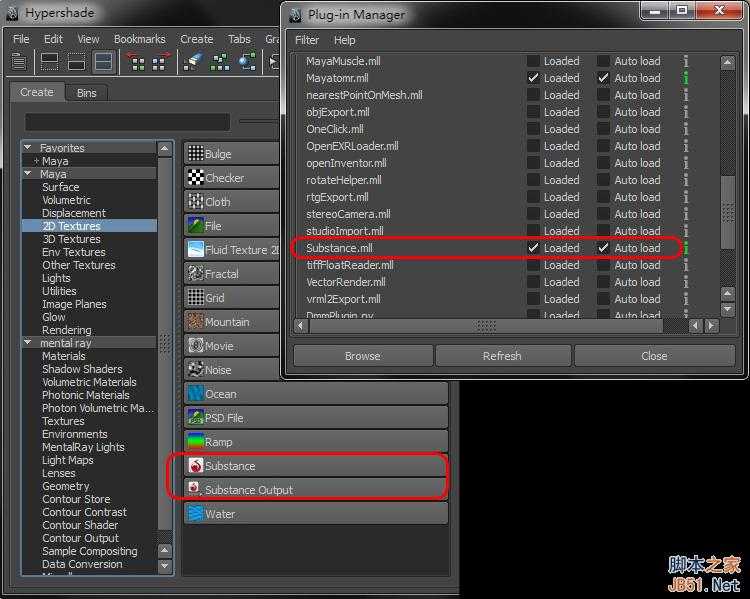Screen dimensions: 750x599
Task: Create a Fractal texture node
Action: (x=232, y=274)
